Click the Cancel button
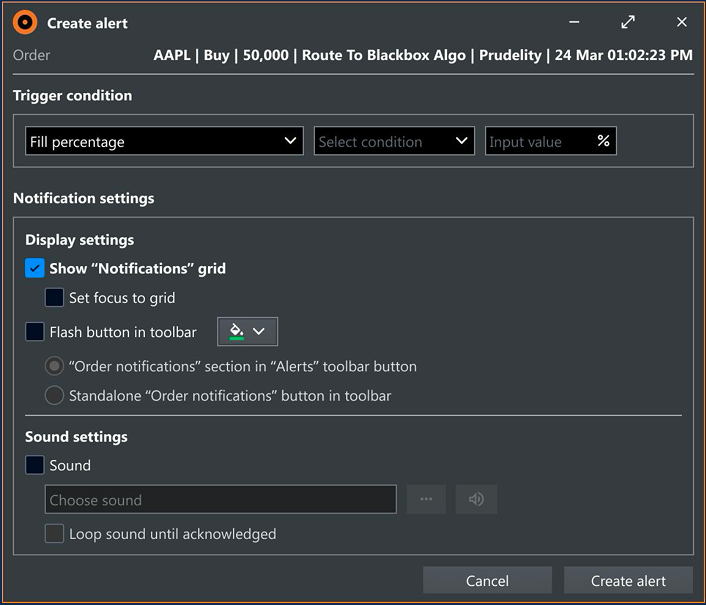This screenshot has height=605, width=706. (487, 581)
